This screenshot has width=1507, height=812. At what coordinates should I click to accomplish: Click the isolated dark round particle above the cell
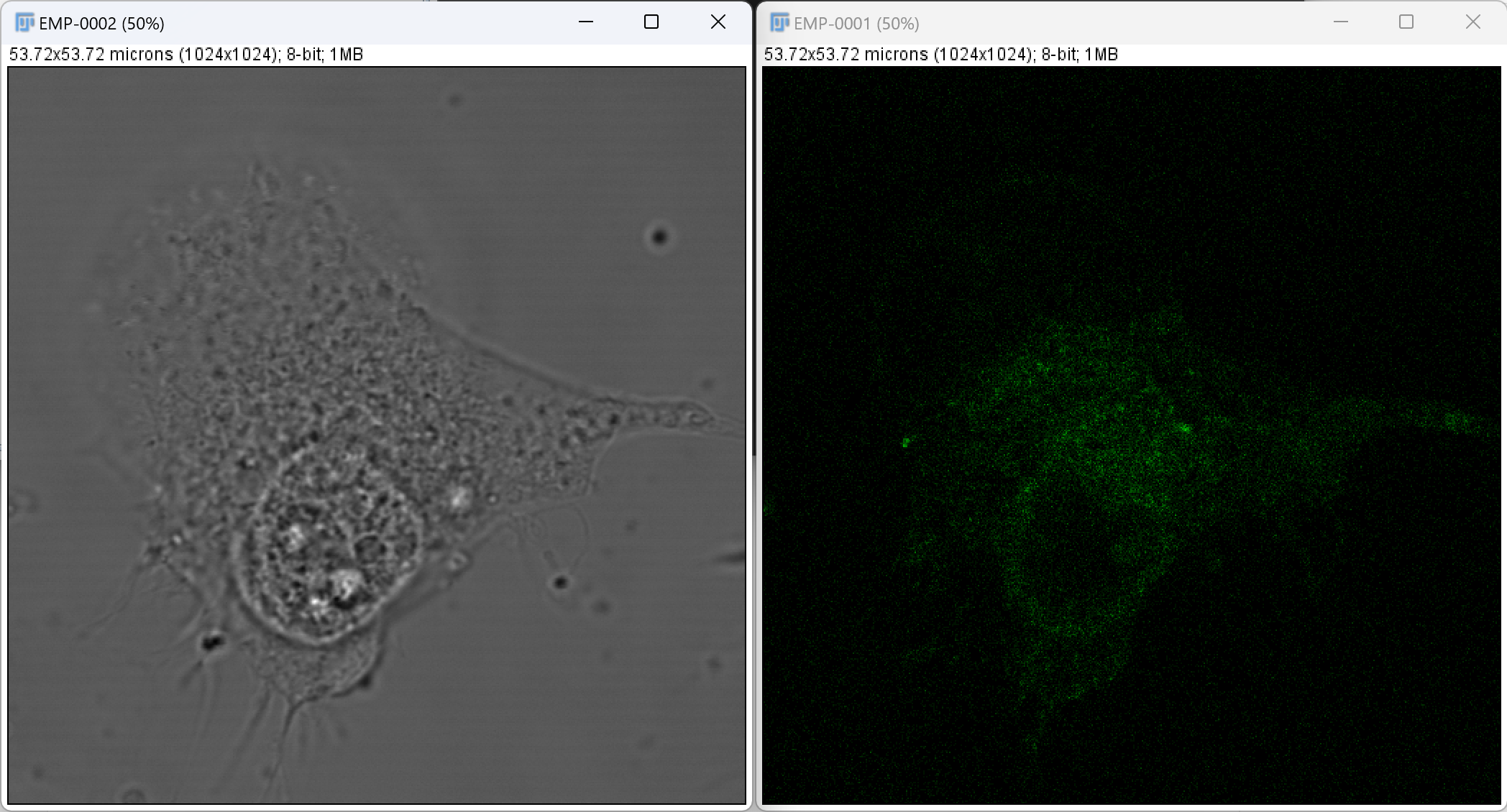[659, 236]
